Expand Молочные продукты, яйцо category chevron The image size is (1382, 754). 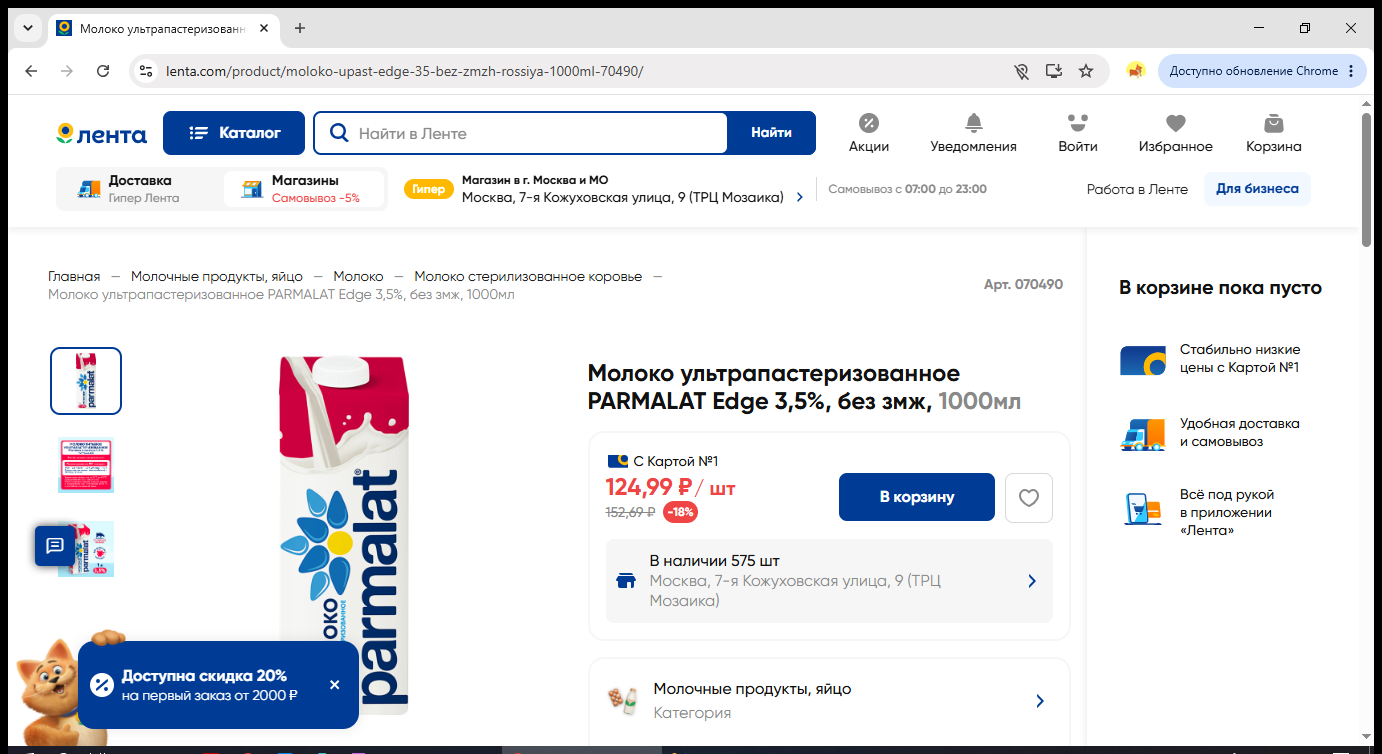(x=1040, y=701)
